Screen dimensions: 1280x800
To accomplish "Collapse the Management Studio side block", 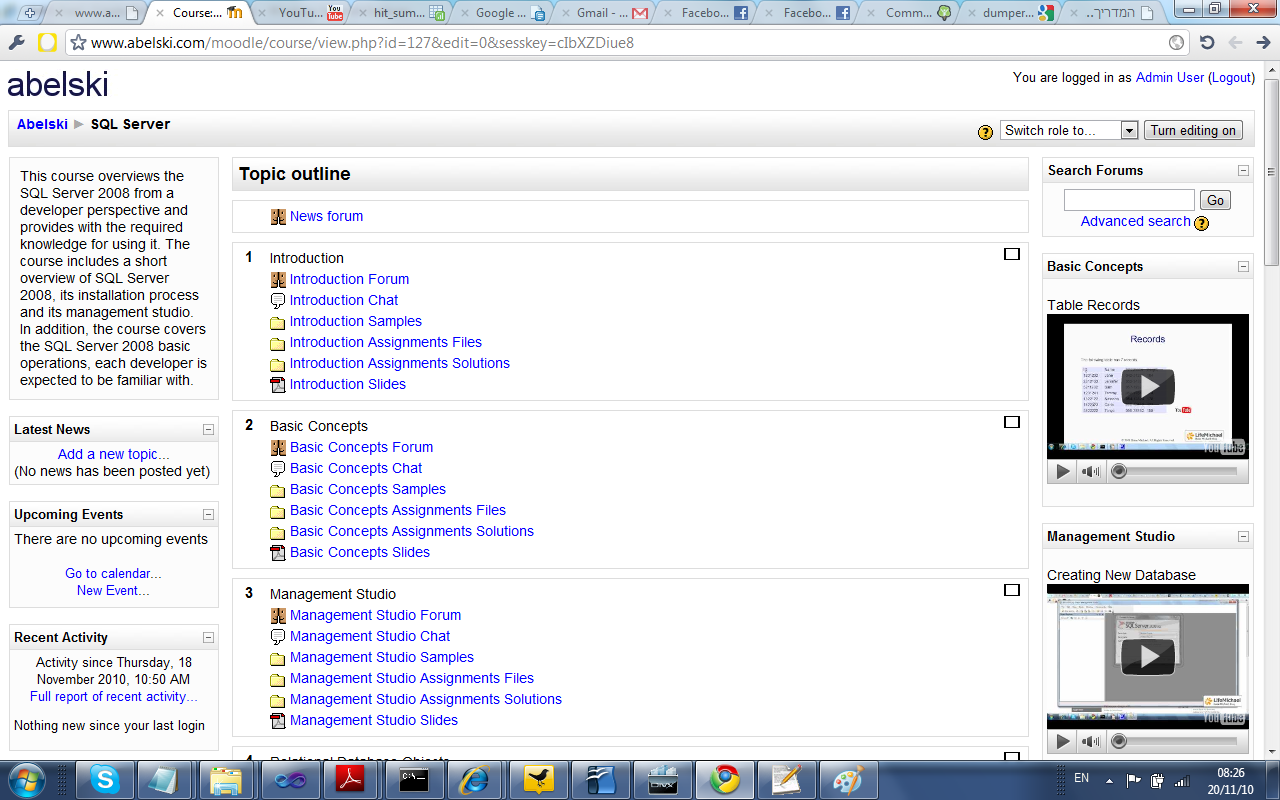I will click(x=1243, y=537).
